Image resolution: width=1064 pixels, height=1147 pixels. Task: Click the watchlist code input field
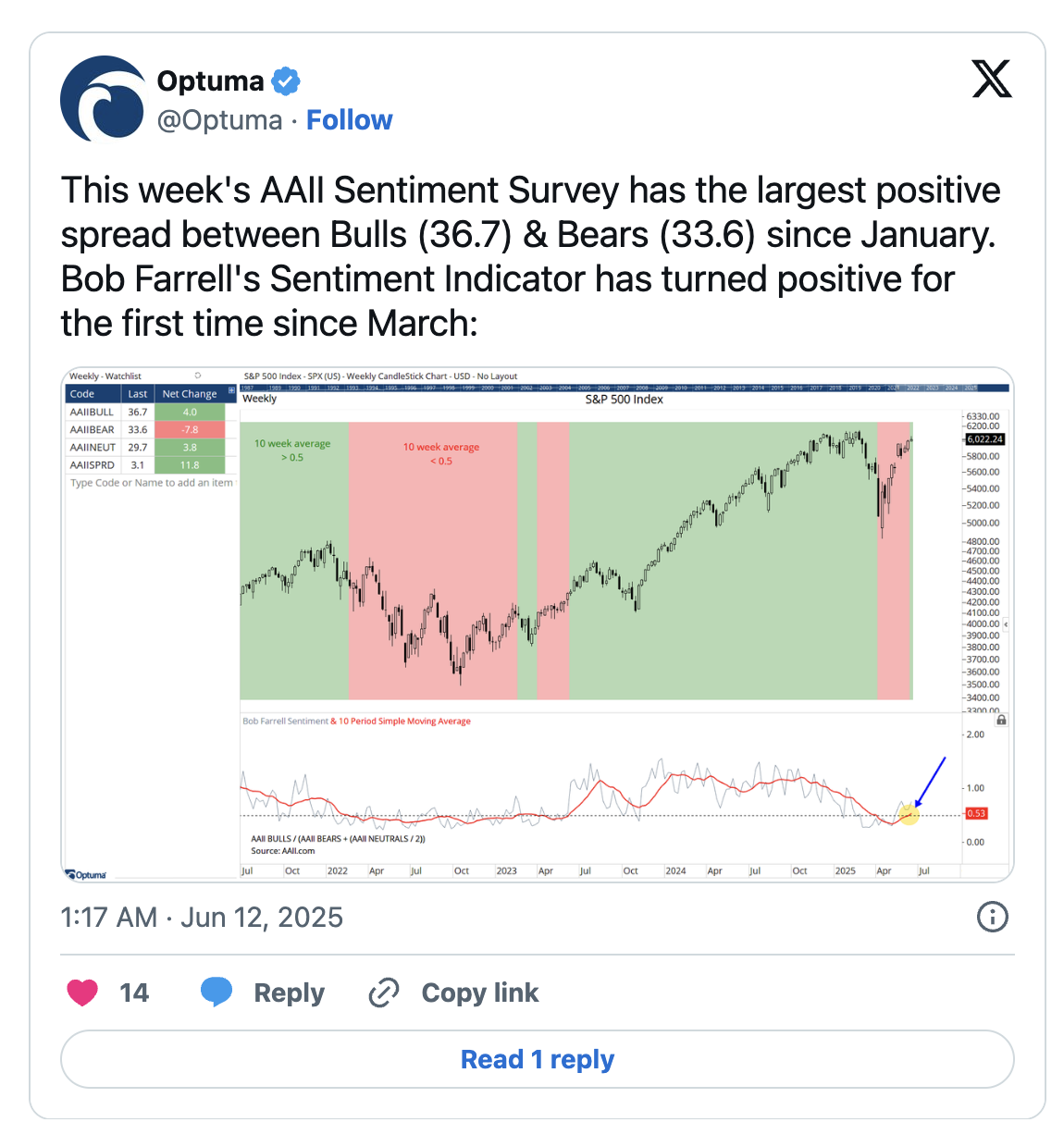[x=152, y=483]
